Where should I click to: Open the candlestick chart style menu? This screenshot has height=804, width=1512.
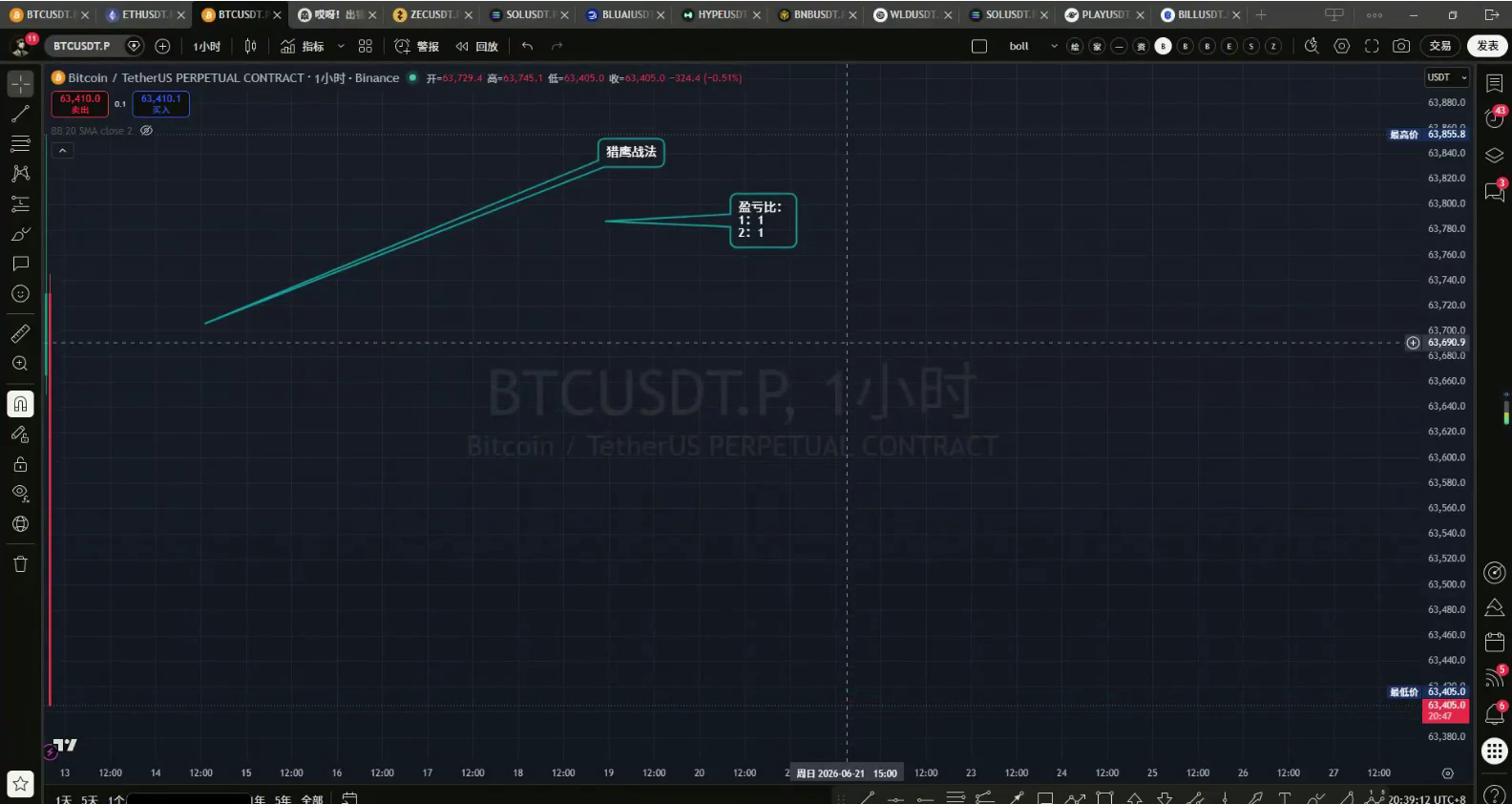pyautogui.click(x=250, y=46)
